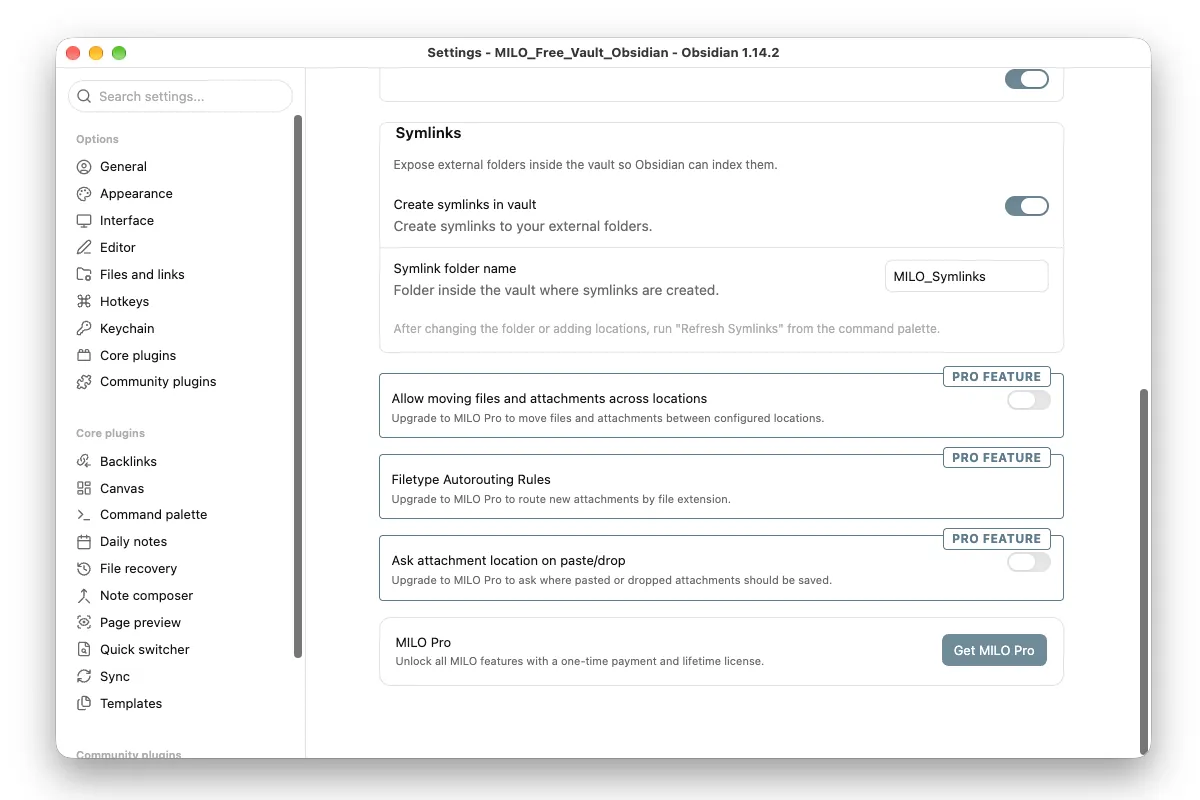This screenshot has height=800, width=1200.
Task: Click the Filetype Autorouting Rules heading
Action: pos(471,480)
